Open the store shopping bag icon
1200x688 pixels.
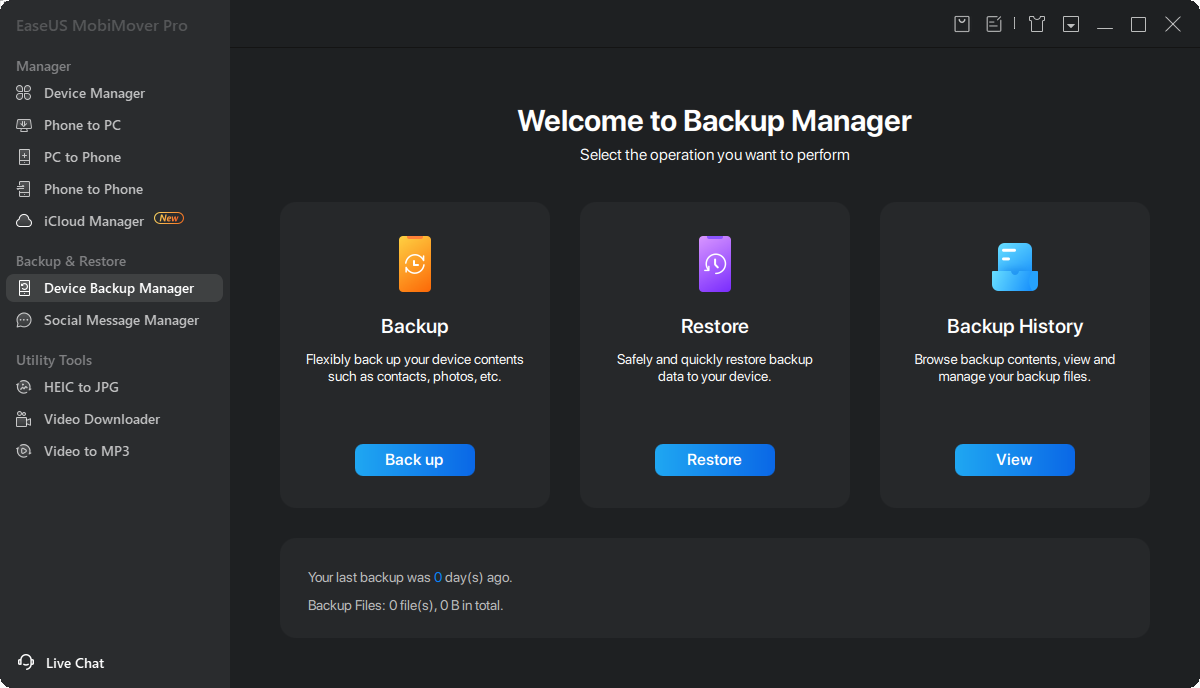click(962, 24)
